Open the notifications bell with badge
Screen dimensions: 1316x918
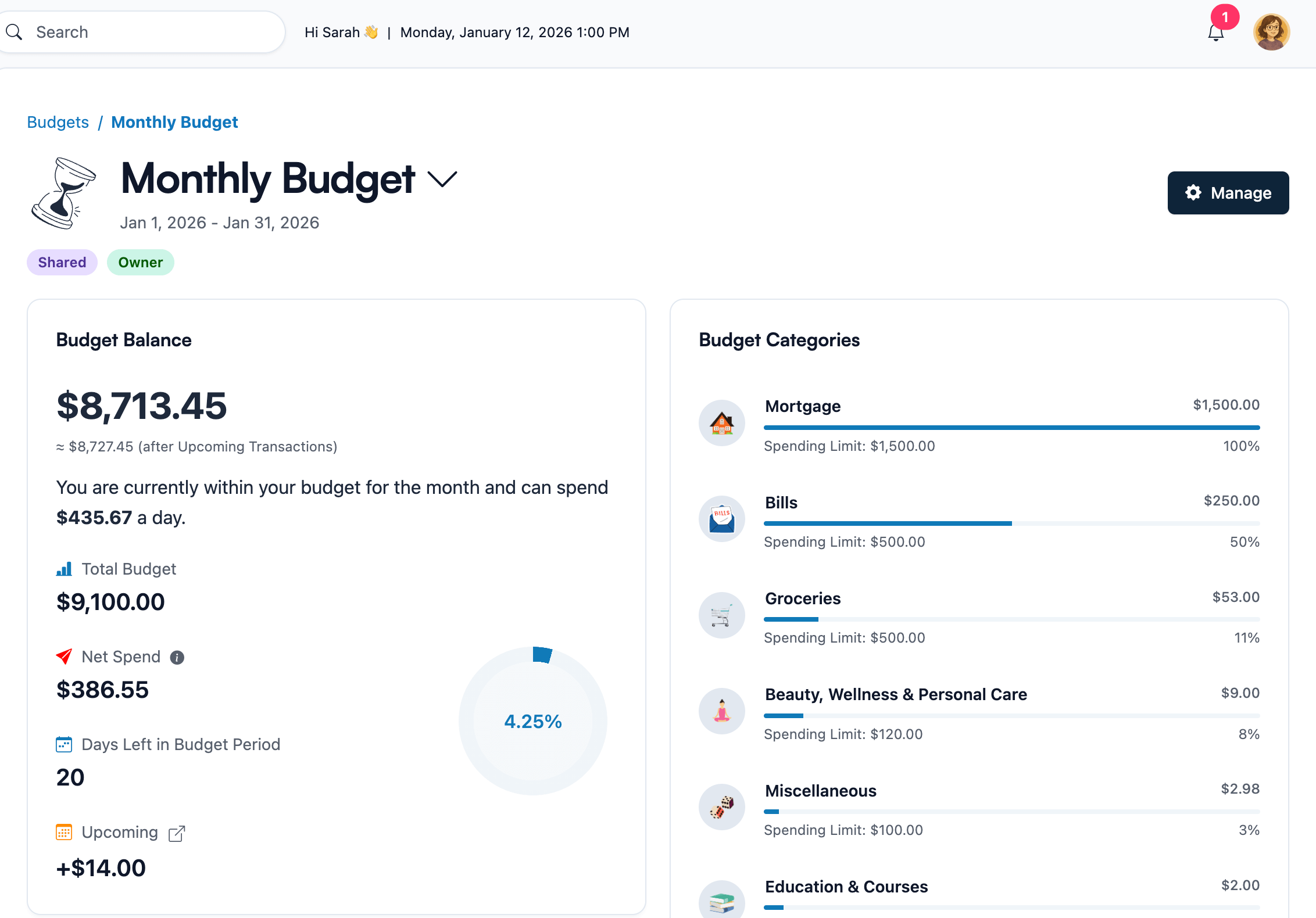coord(1215,32)
